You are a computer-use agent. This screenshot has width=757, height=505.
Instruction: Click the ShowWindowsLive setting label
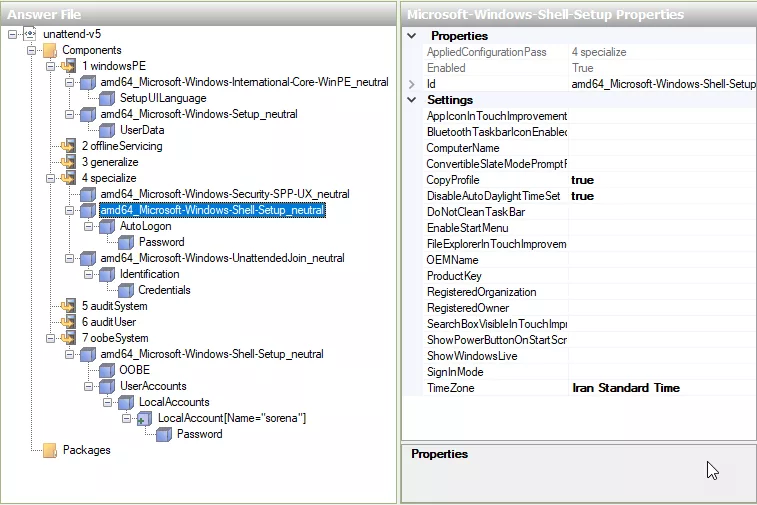pyautogui.click(x=472, y=356)
